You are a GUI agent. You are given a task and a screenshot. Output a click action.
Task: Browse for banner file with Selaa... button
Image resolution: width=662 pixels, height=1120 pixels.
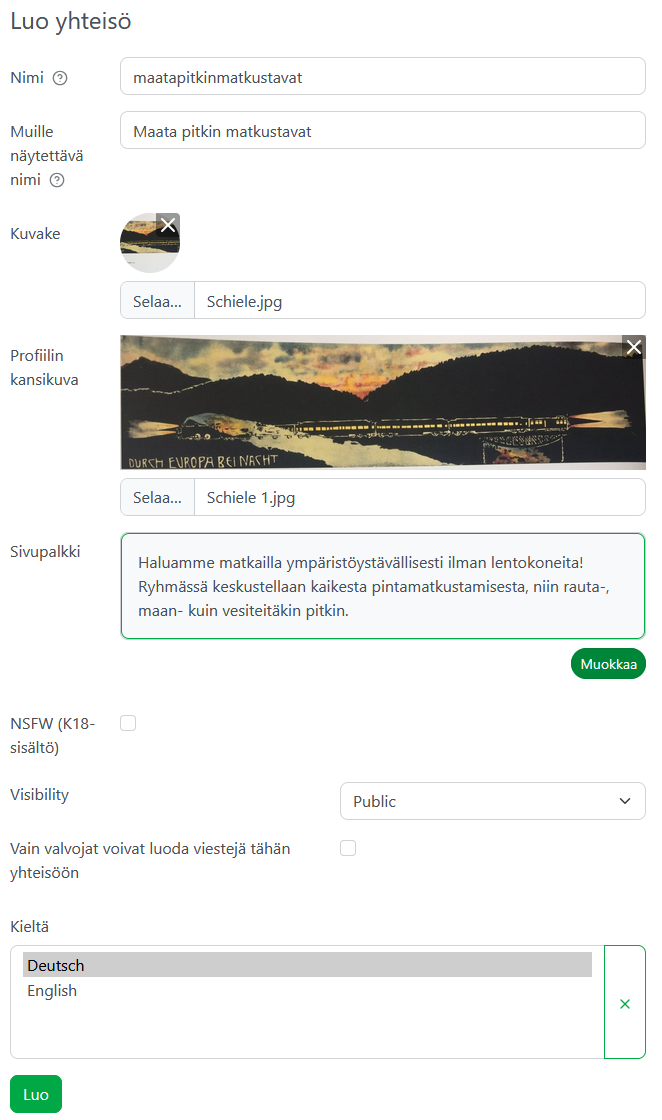point(157,497)
